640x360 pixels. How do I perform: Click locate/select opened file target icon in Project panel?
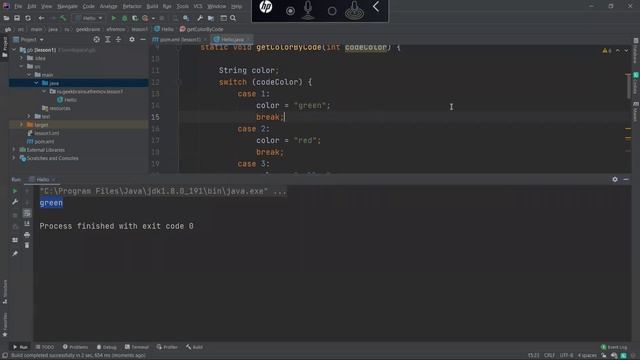tap(96, 40)
